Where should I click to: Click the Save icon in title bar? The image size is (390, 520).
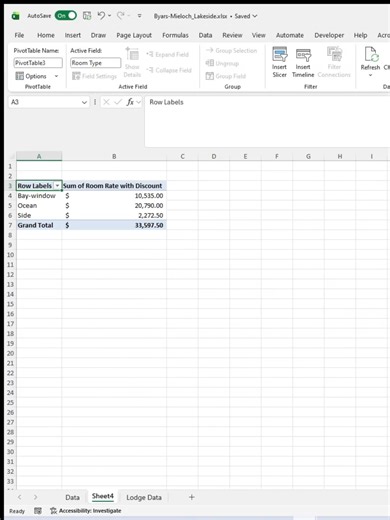[87, 16]
